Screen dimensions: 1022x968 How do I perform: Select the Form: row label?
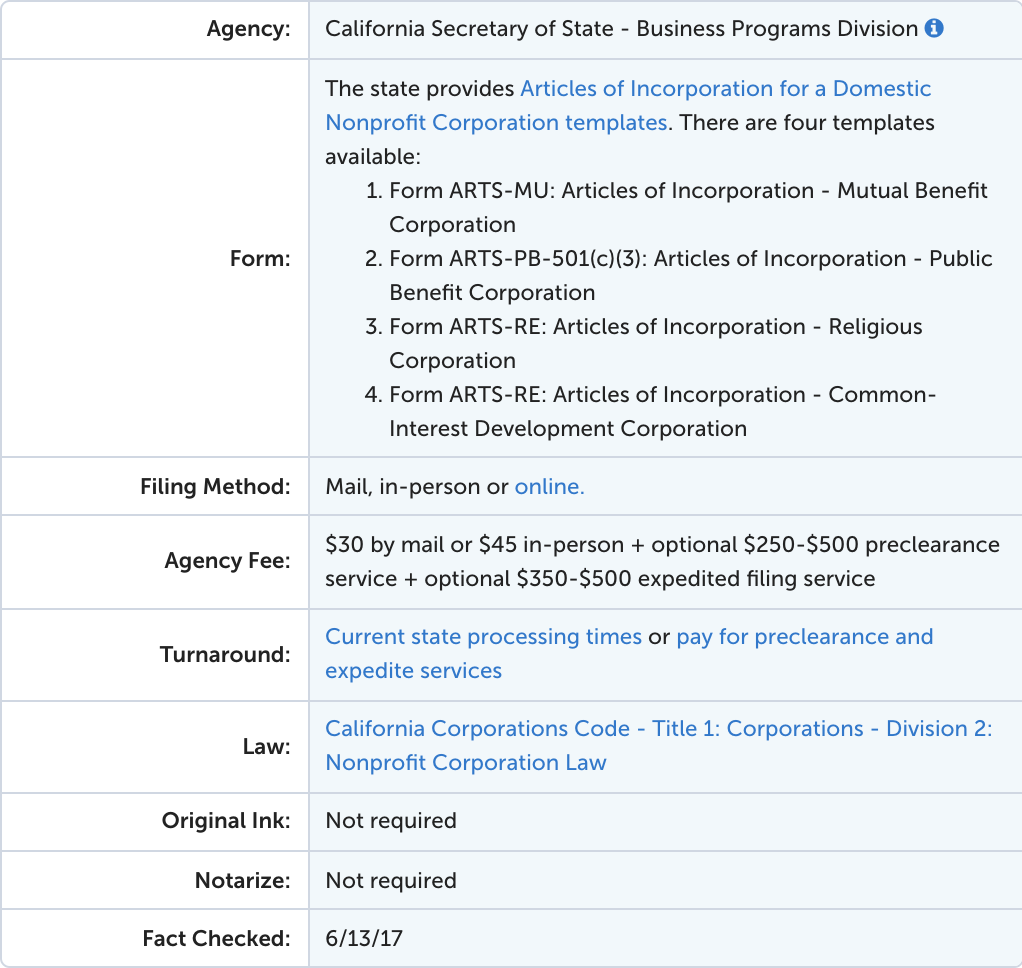point(260,259)
